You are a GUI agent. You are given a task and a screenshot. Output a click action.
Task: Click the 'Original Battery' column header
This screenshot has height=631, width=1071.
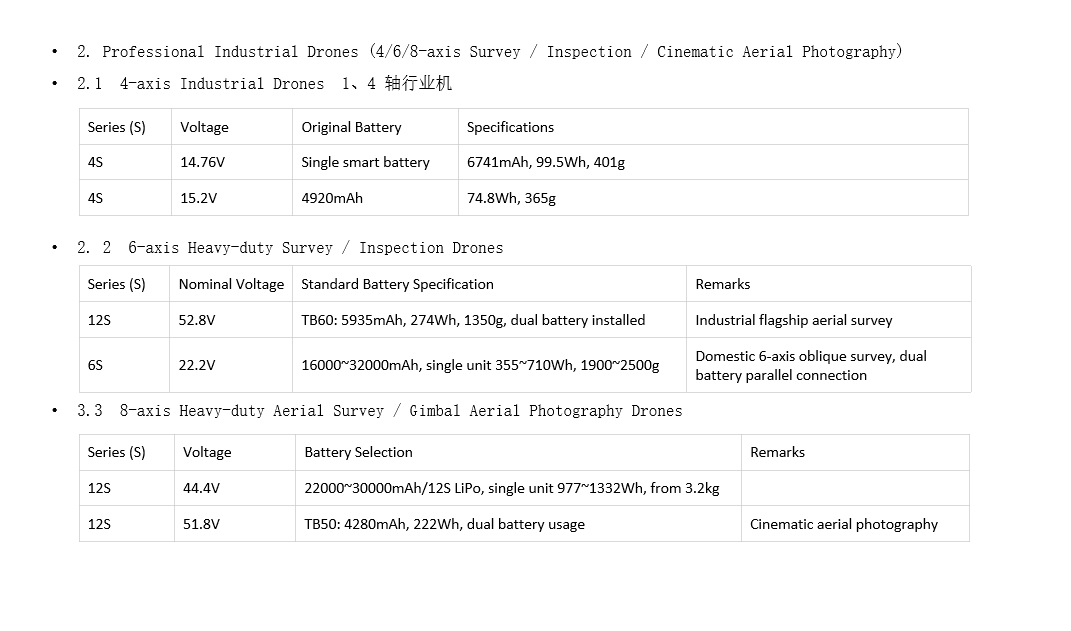click(x=375, y=127)
